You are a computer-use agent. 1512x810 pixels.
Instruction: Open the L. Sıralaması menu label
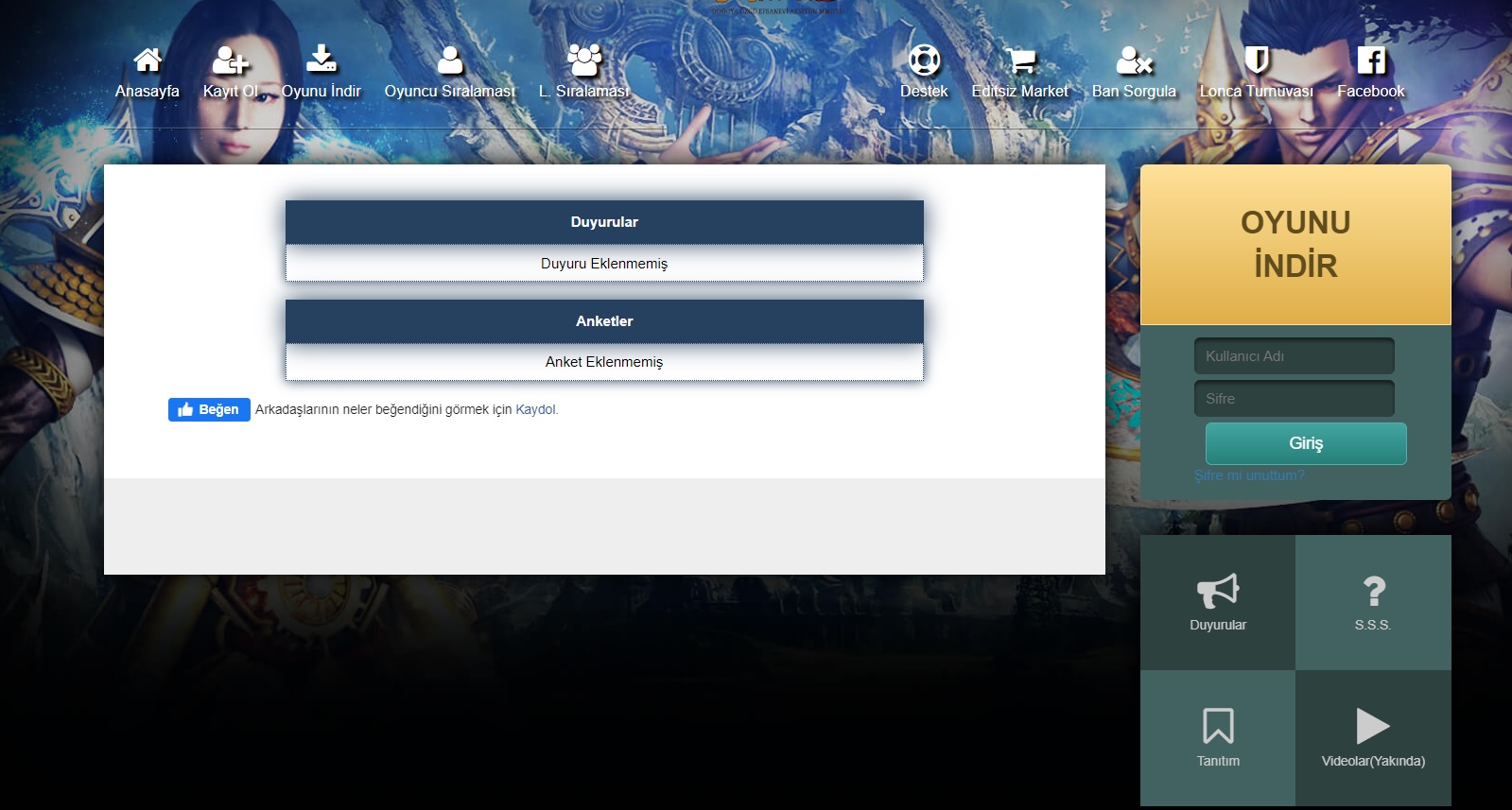584,91
